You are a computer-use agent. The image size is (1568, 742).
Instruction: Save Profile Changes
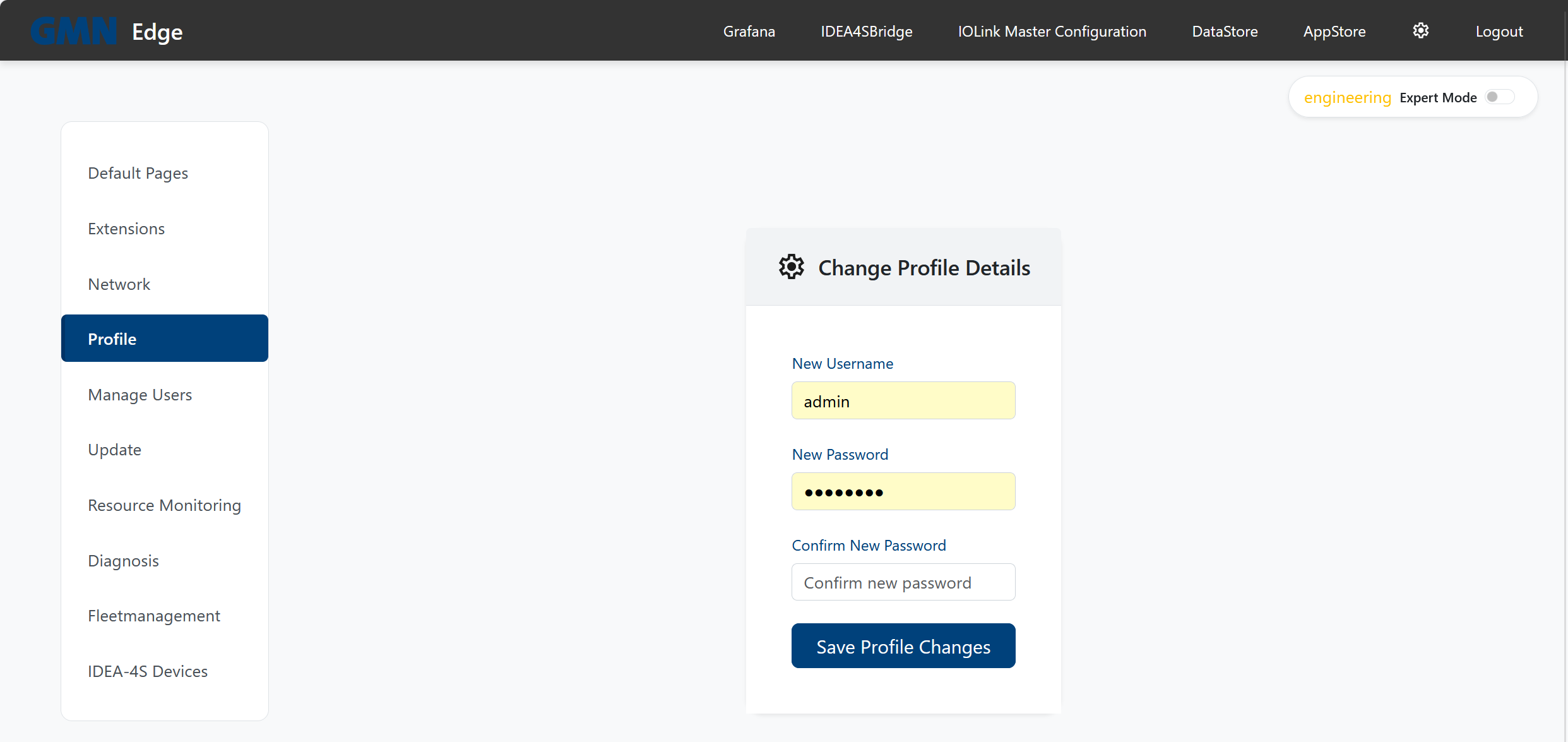point(903,645)
